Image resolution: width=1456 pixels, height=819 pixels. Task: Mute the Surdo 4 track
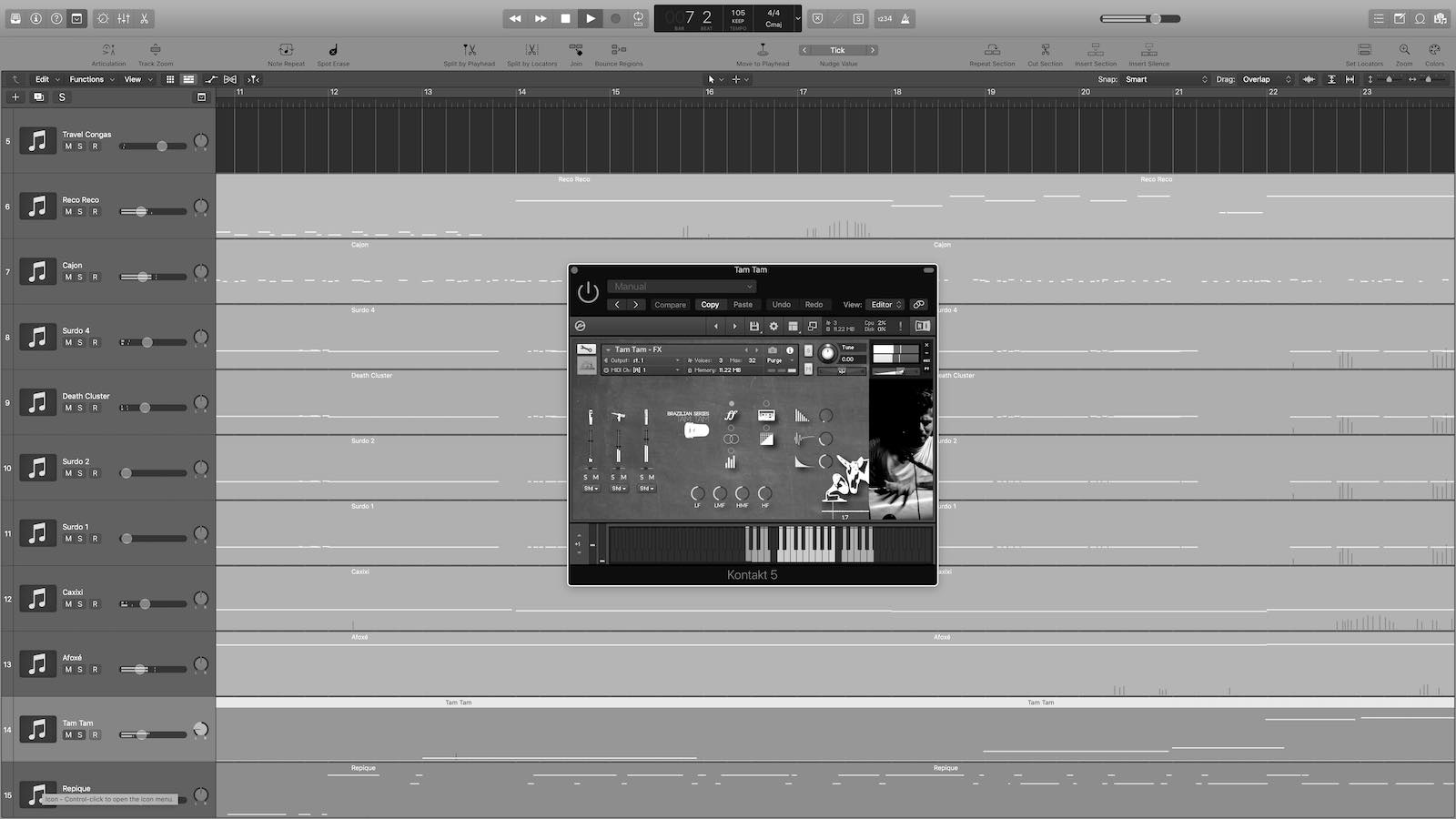[x=68, y=343]
